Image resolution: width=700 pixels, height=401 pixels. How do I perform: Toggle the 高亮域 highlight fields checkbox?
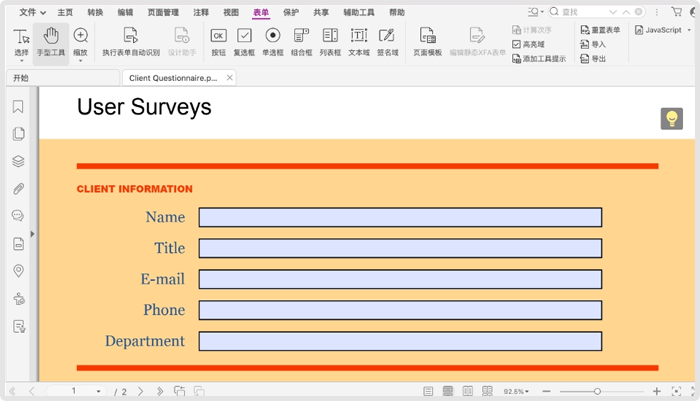pyautogui.click(x=516, y=45)
